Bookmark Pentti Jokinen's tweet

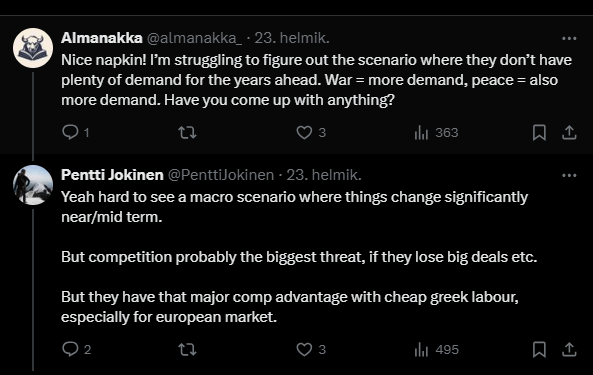click(x=539, y=349)
